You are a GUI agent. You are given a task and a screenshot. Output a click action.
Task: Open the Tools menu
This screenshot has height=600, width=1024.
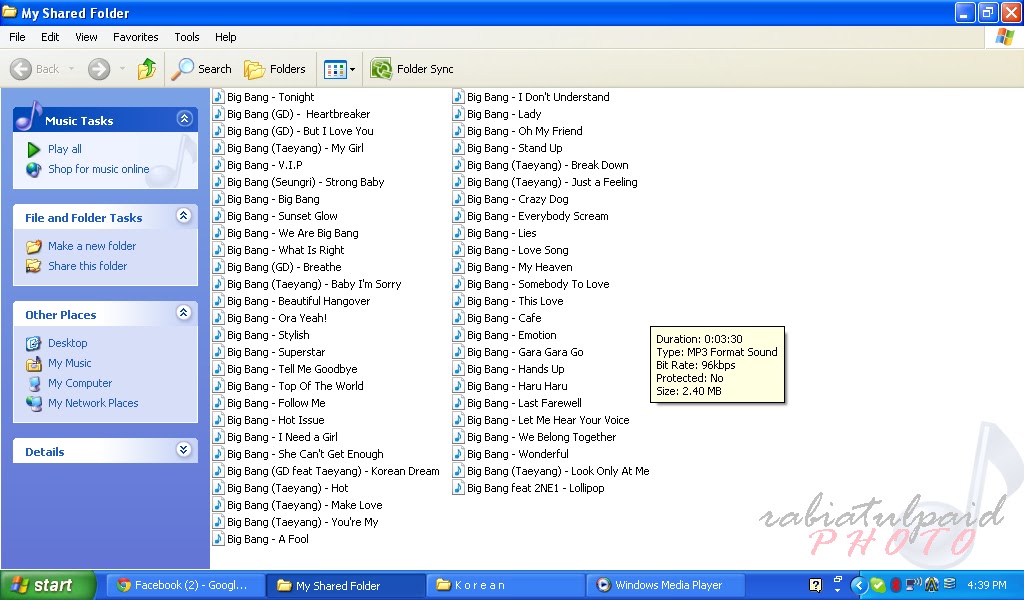[x=187, y=37]
